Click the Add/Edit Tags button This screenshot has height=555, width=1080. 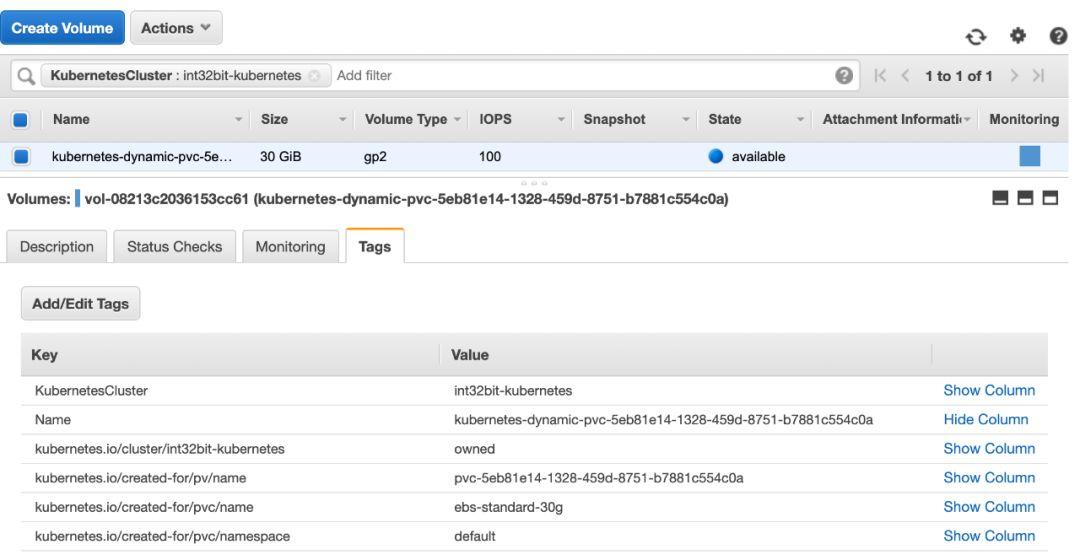[81, 304]
